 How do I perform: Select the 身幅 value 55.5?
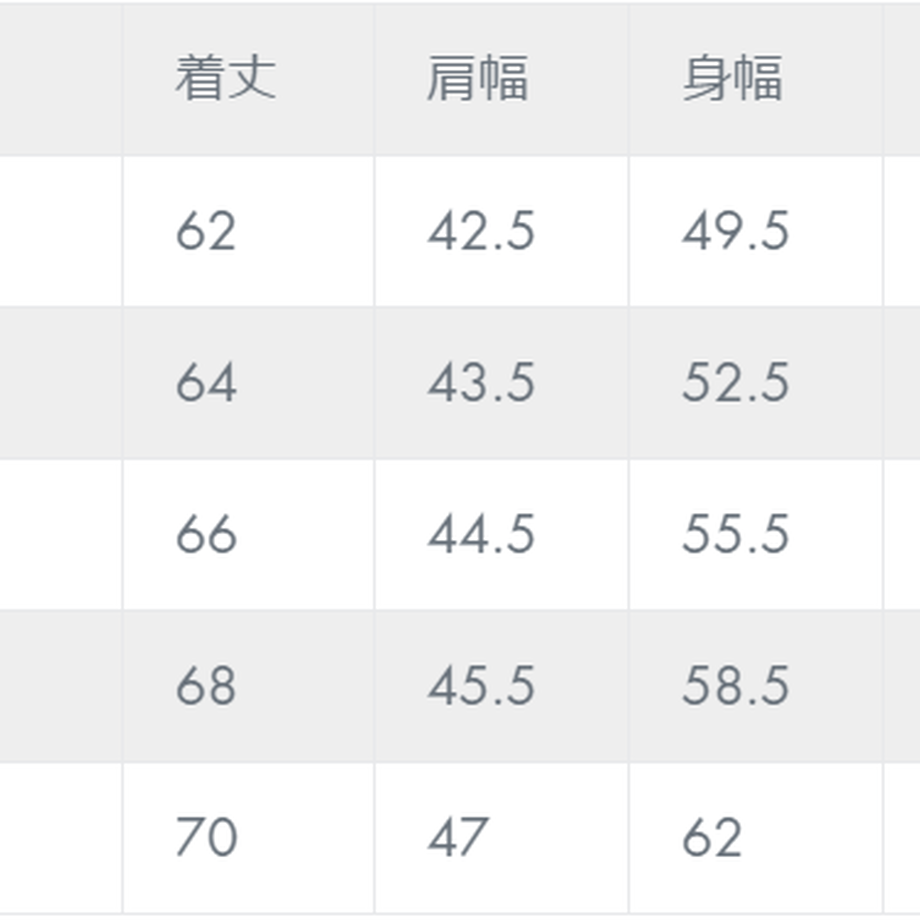click(735, 533)
